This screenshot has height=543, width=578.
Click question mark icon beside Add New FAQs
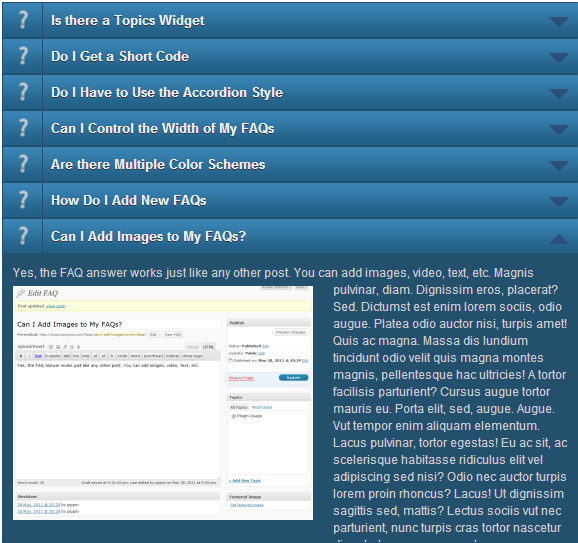click(x=23, y=200)
